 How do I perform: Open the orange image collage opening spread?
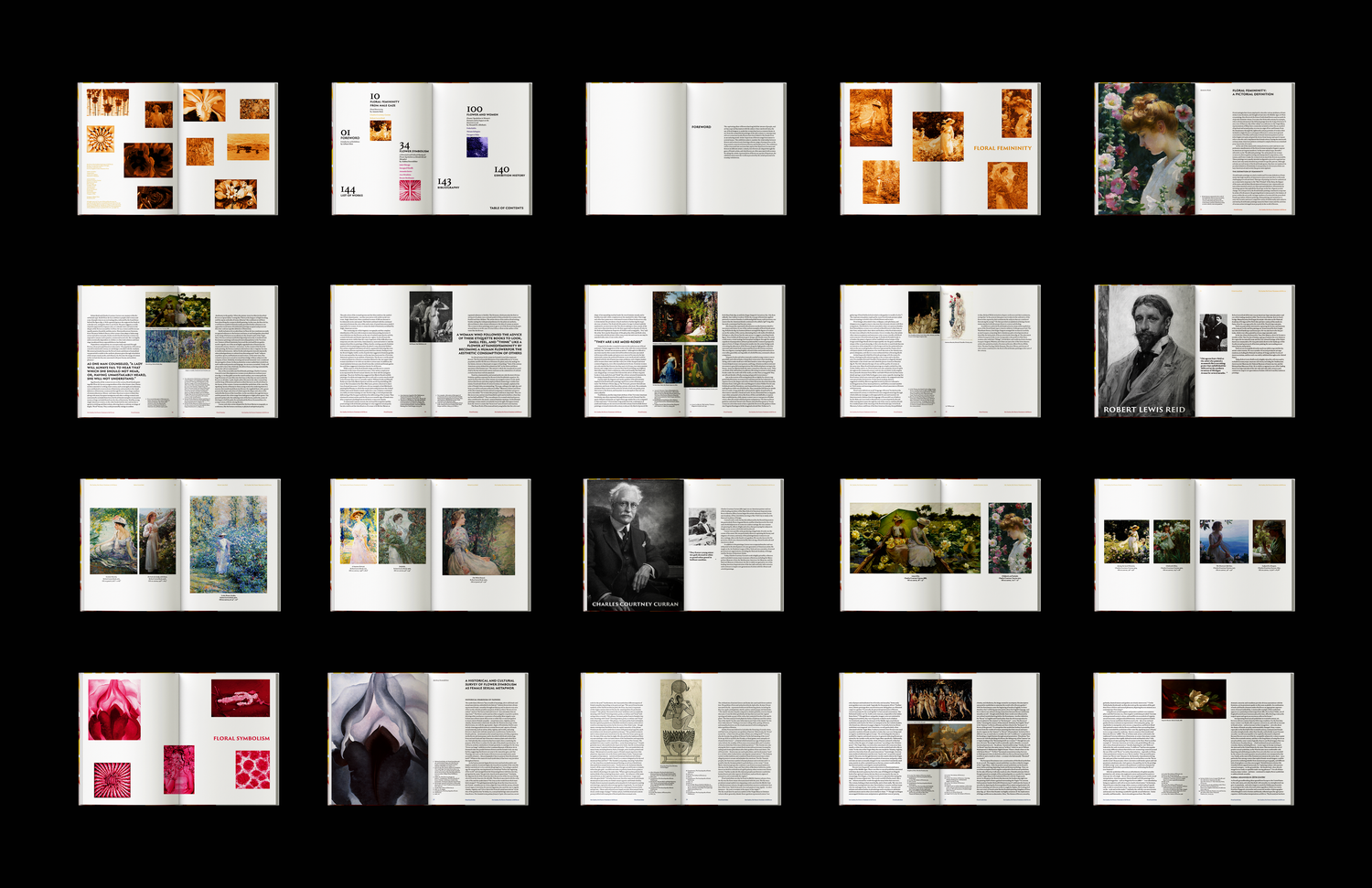tap(177, 149)
